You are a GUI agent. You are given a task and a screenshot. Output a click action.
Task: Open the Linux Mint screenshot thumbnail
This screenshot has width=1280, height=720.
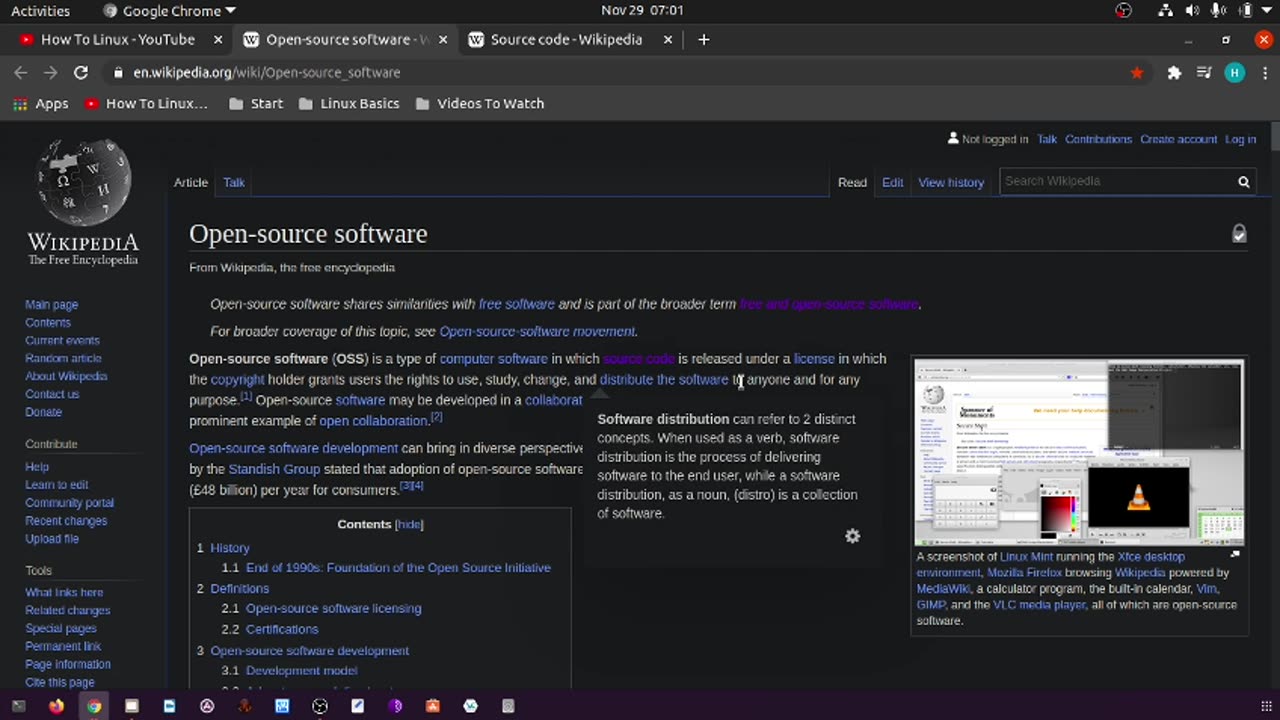[x=1079, y=452]
